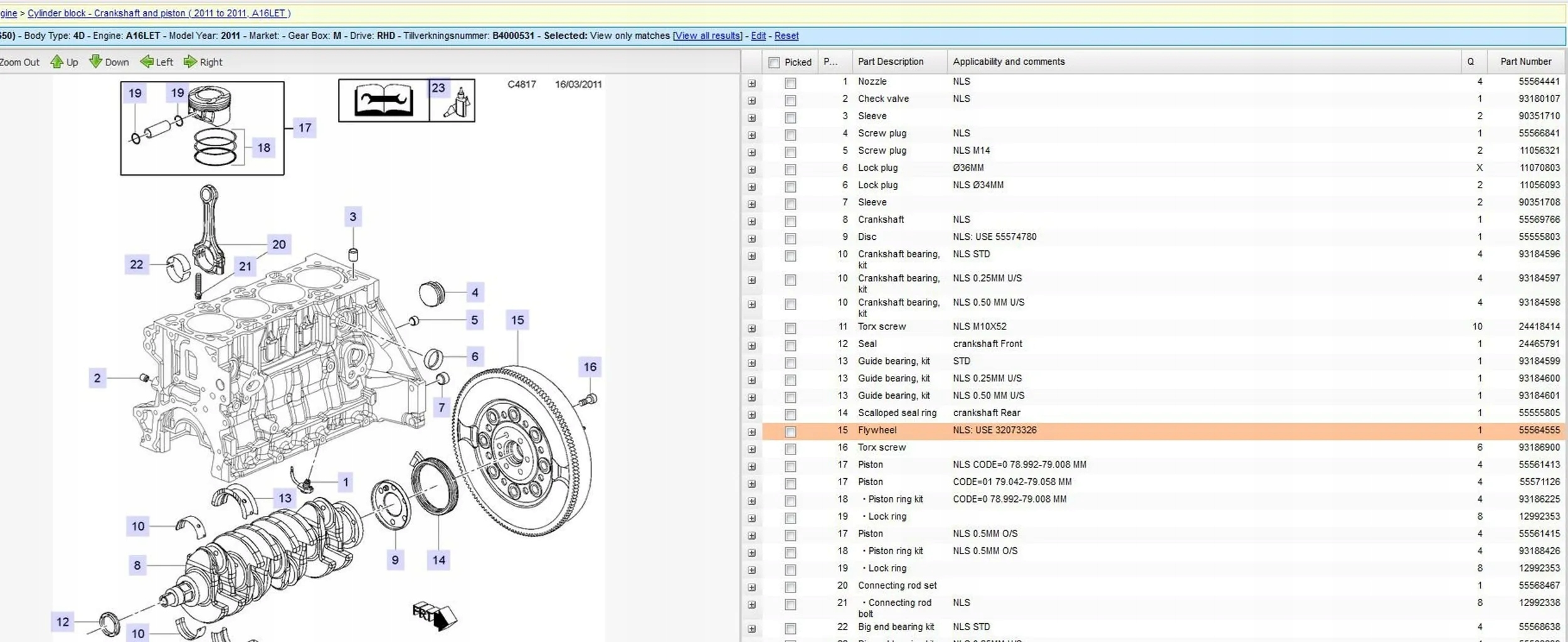Viewport: 1568px width, 642px height.
Task: Pan diagram with Right arrow icon
Action: pyautogui.click(x=190, y=62)
